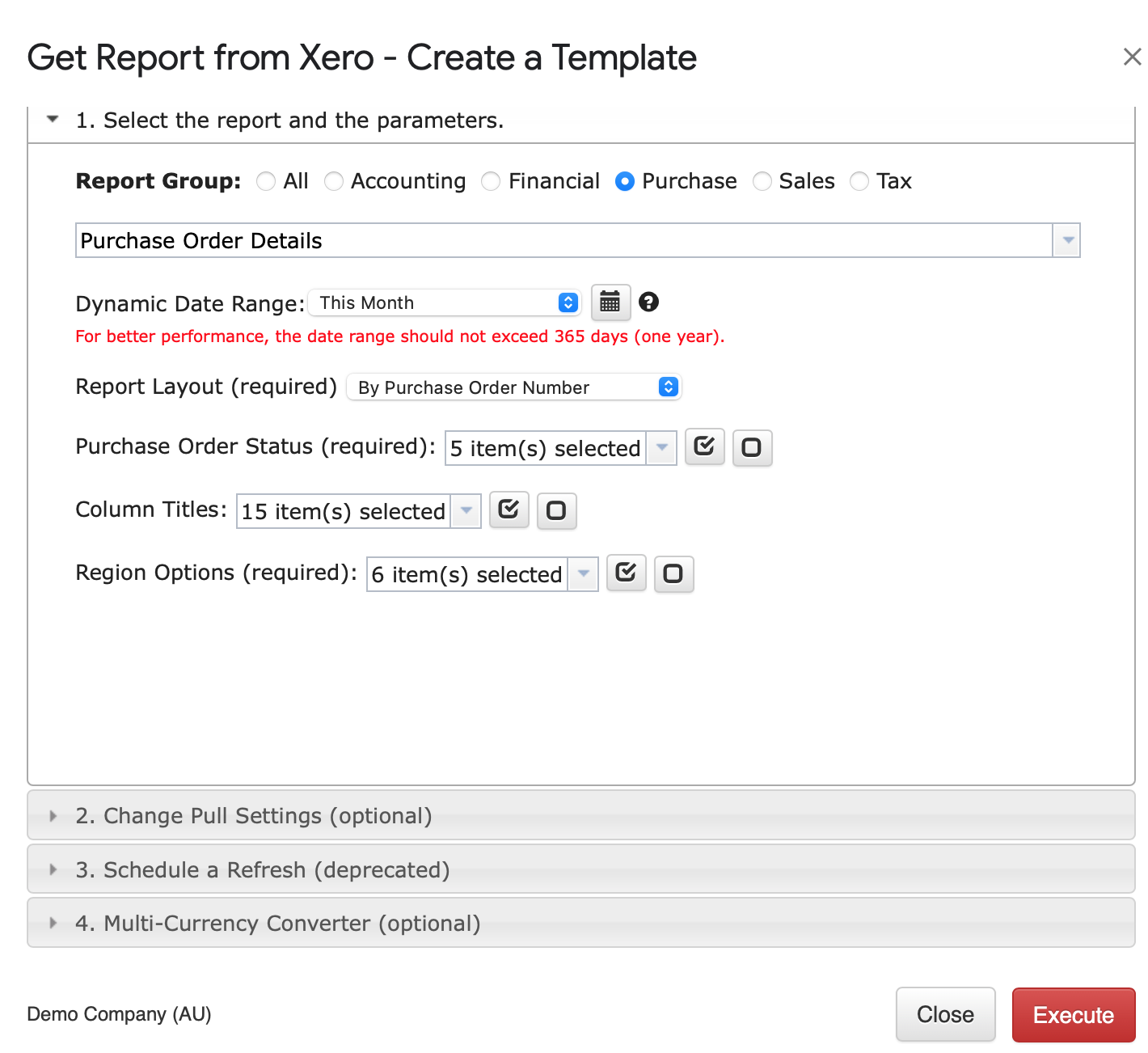The width and height of the screenshot is (1148, 1053).
Task: Select all Region Options items
Action: [626, 573]
